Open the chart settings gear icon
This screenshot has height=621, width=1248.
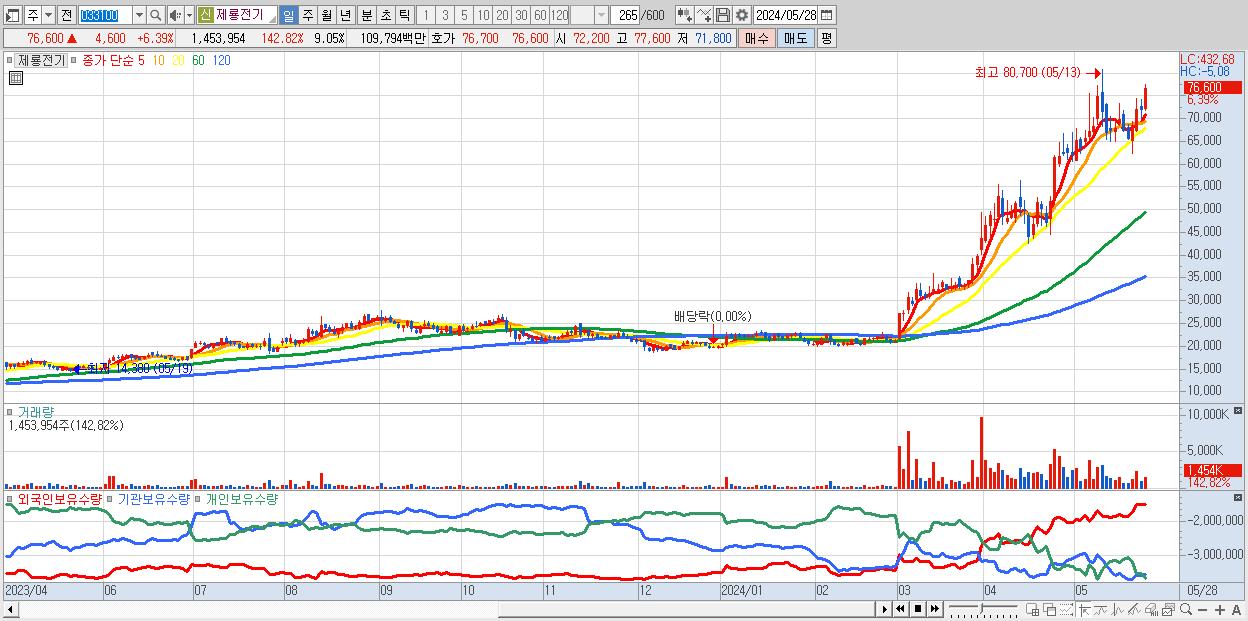pyautogui.click(x=742, y=15)
